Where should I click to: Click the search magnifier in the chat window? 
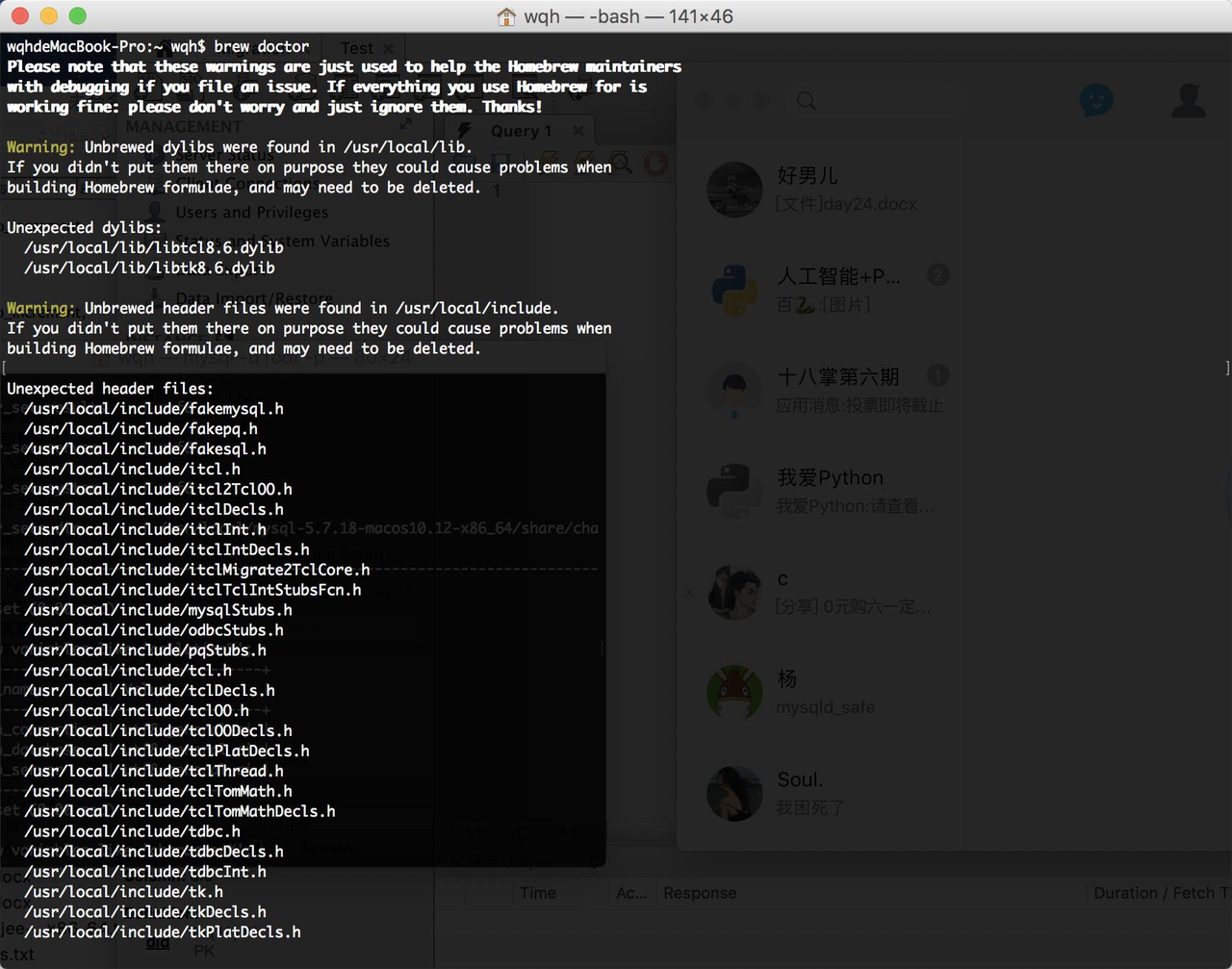(x=807, y=101)
